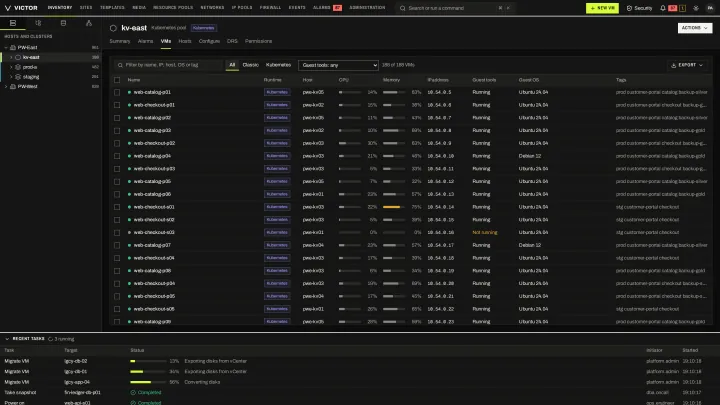
Task: Open the storage sidebar view icon
Action: click(63, 23)
